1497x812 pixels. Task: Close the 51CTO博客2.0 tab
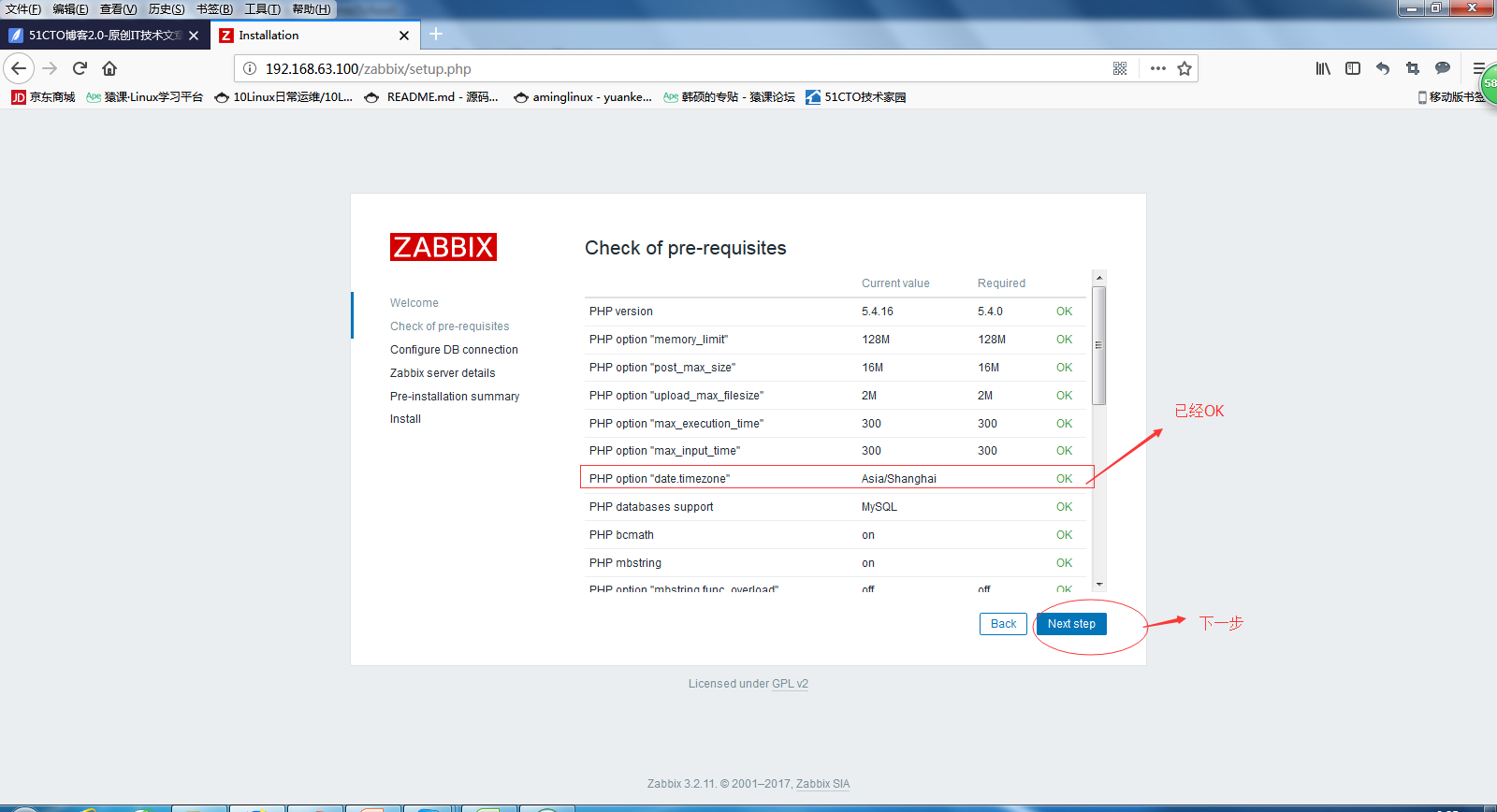[194, 36]
